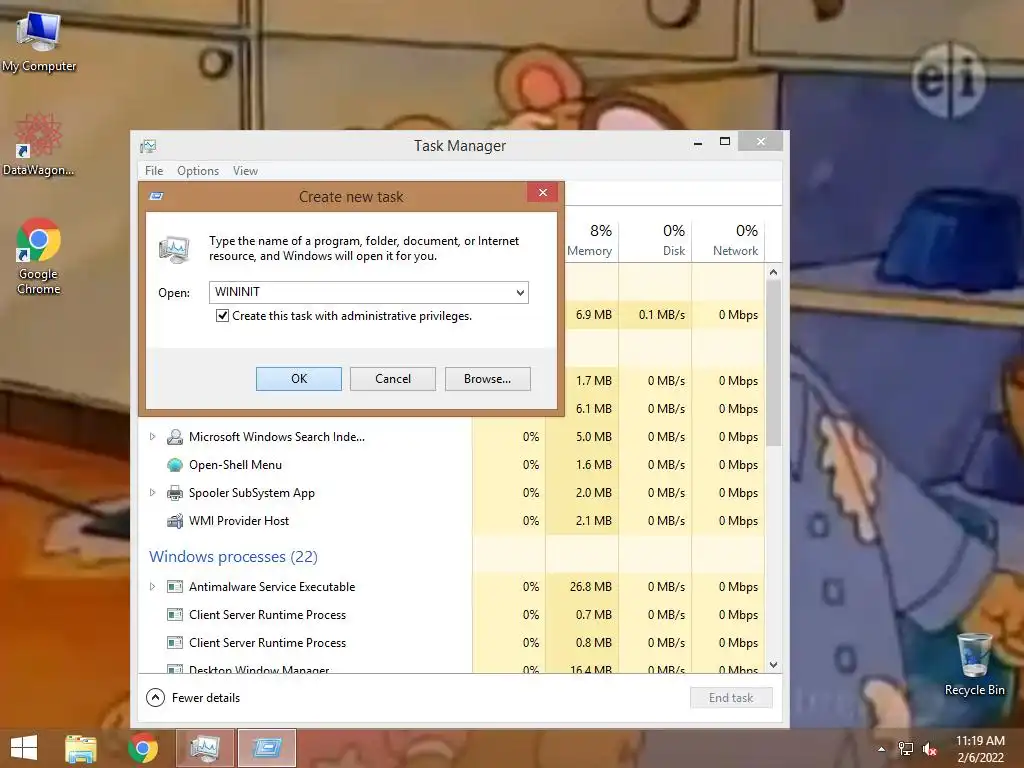Click the Spooler SubSystem App printer icon
Image resolution: width=1024 pixels, height=768 pixels.
coord(174,493)
